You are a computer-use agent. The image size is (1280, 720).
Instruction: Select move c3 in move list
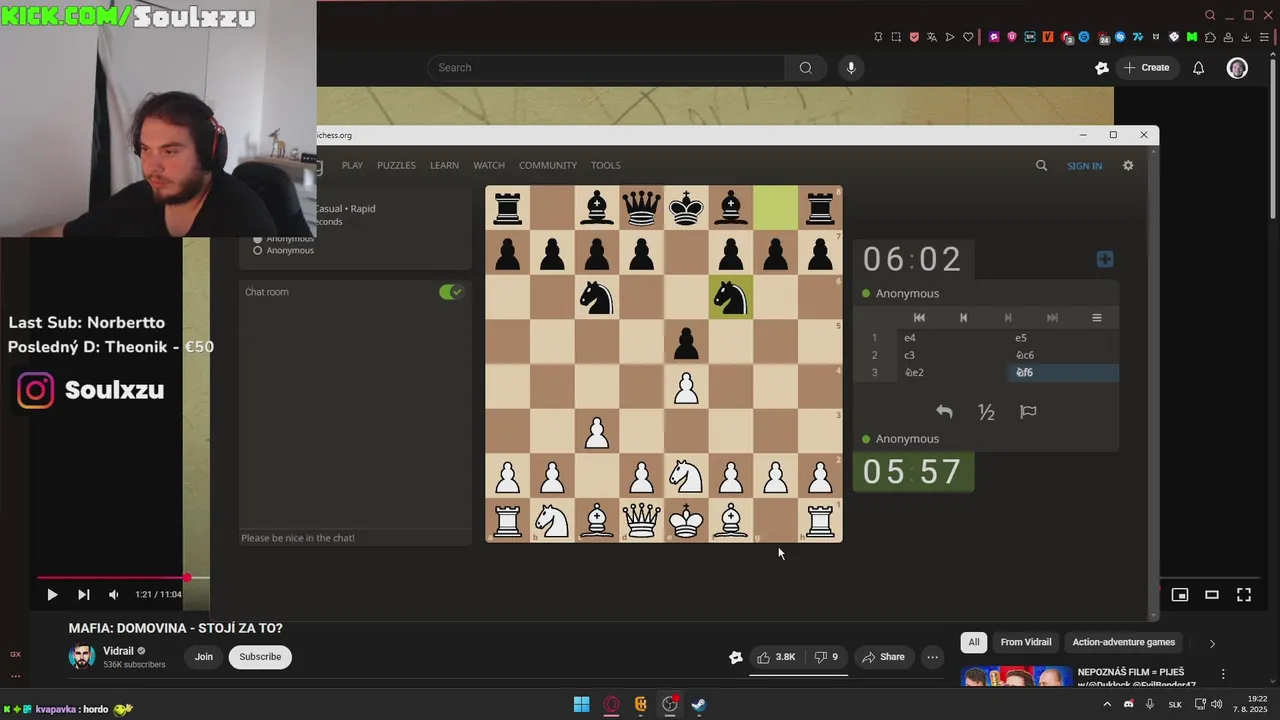[952, 355]
